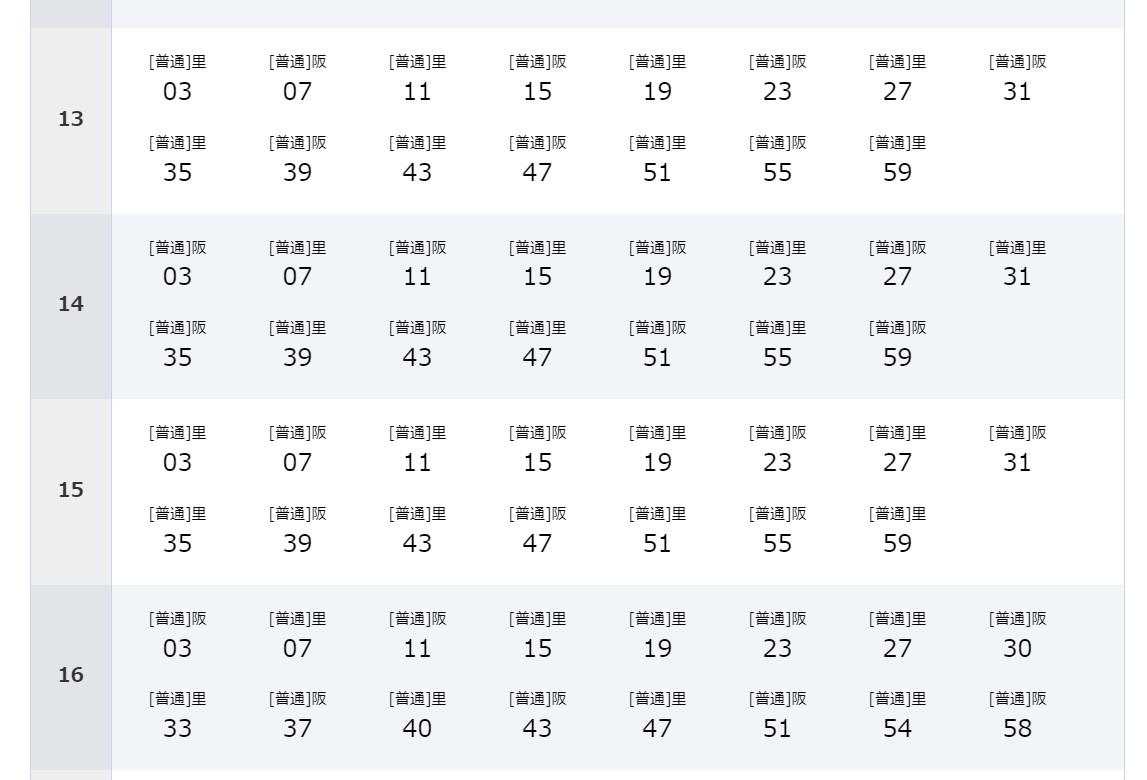Select the 13:03 普通 里 departure
Viewport: 1147px width, 780px height.
click(177, 79)
